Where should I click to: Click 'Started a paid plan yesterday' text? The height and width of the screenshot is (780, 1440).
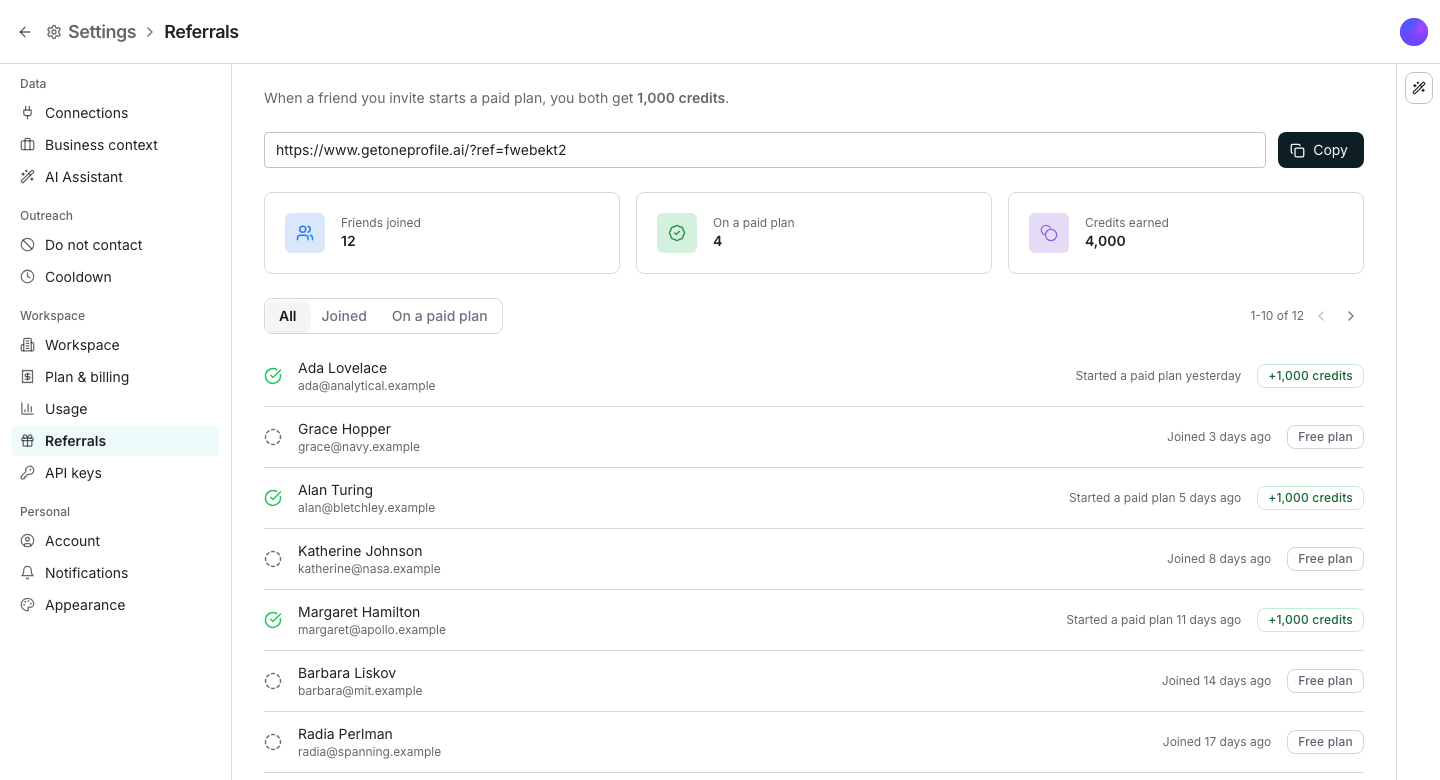click(1158, 376)
